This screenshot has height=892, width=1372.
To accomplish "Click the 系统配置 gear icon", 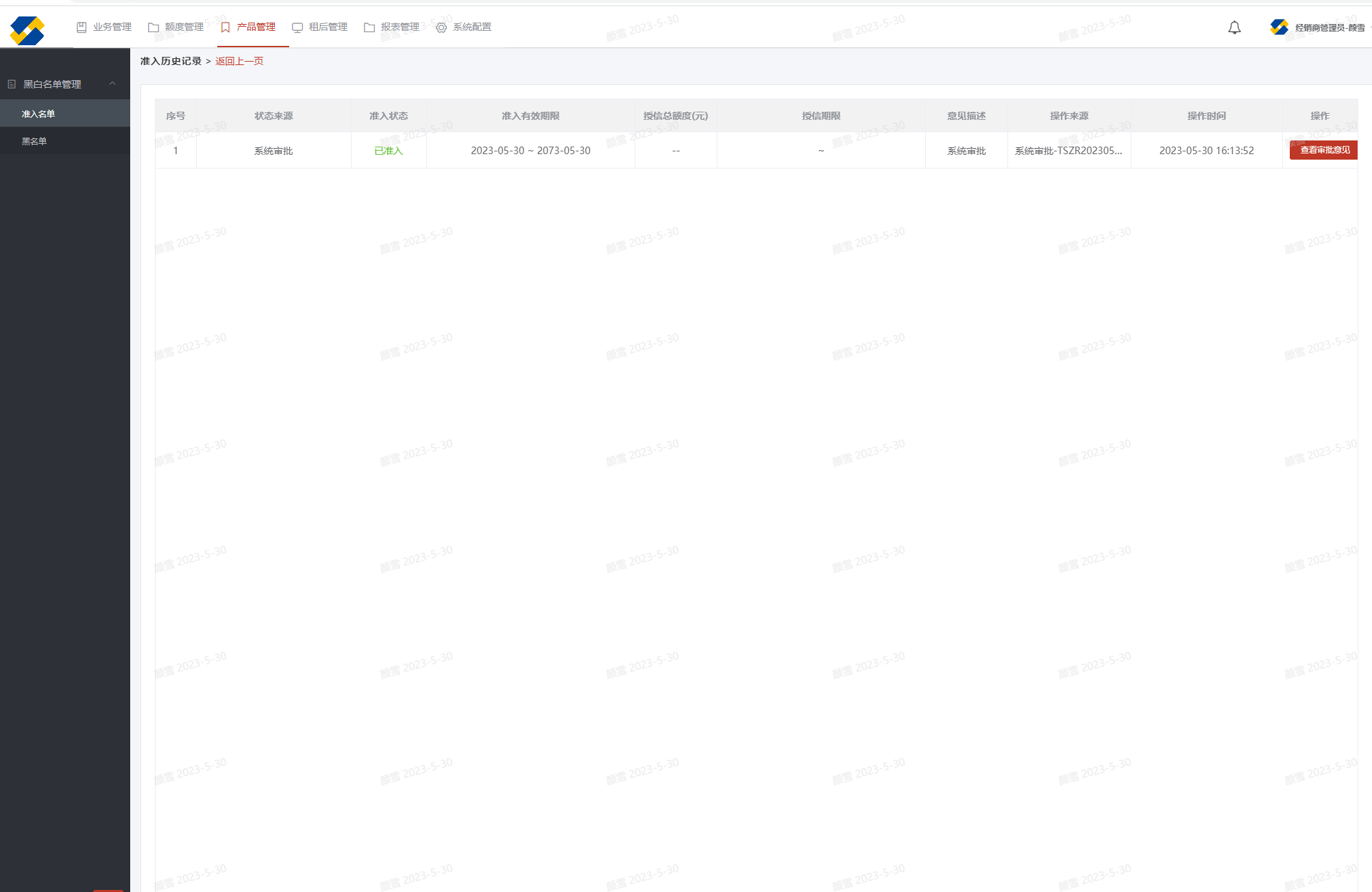I will (441, 27).
